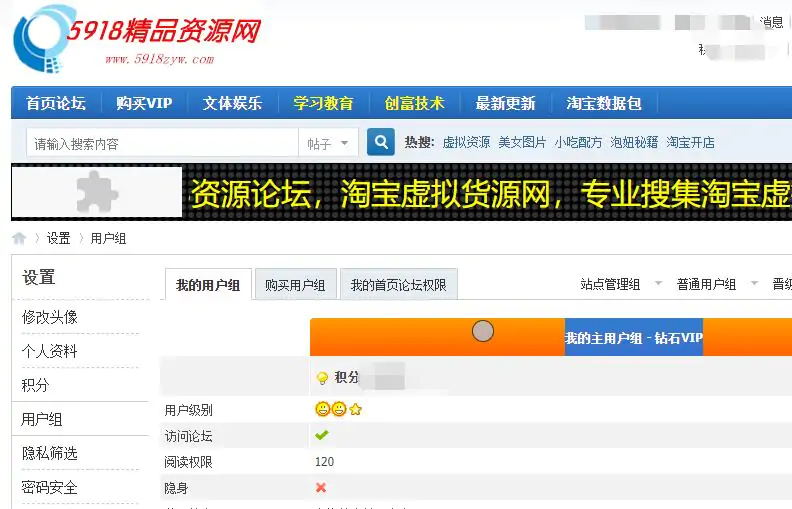The image size is (792, 509).
Task: Open 创富技术 in the nav bar
Action: coord(414,103)
